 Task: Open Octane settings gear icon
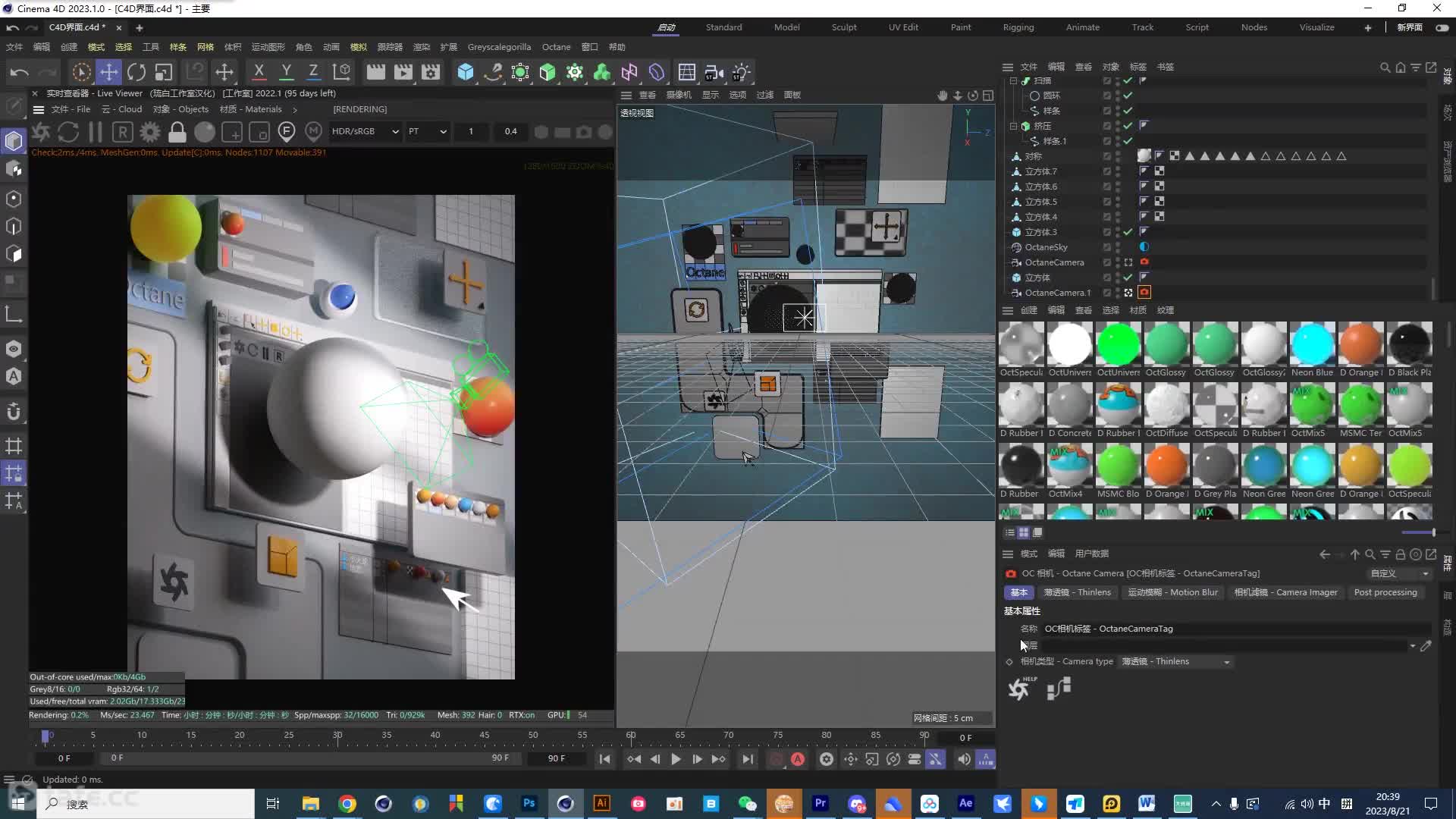(150, 132)
